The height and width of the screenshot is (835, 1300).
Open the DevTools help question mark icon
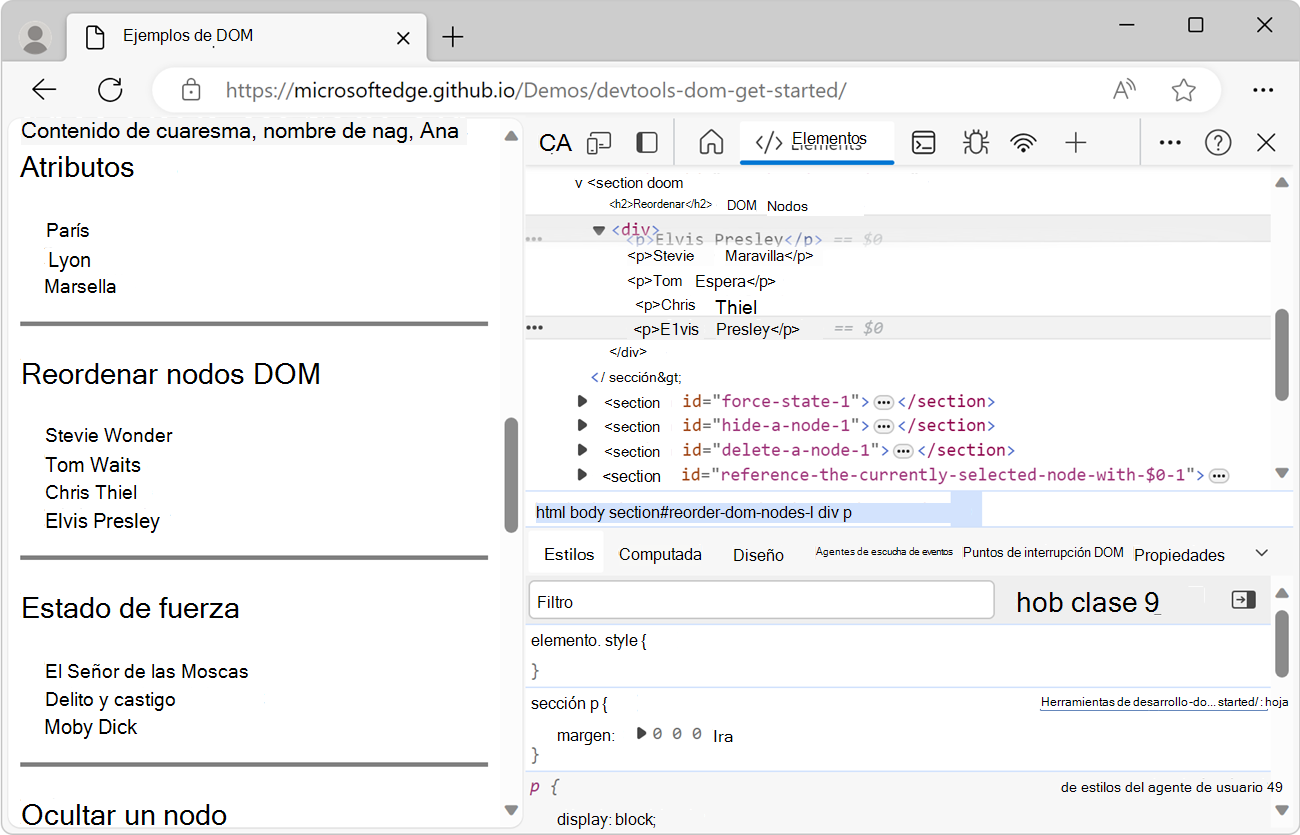(1217, 143)
